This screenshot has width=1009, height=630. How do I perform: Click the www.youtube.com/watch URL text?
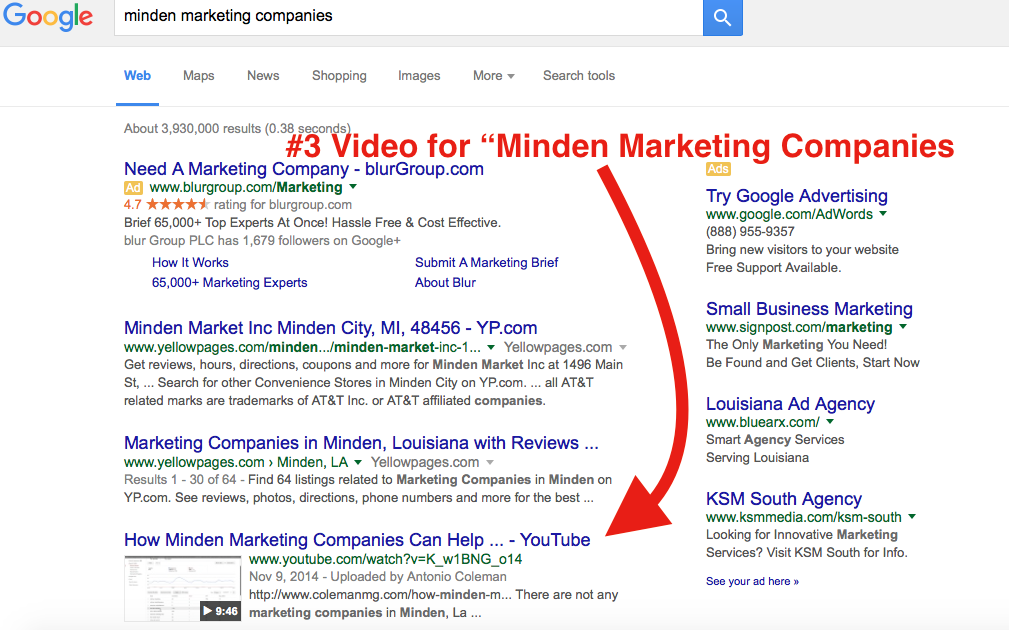point(385,559)
